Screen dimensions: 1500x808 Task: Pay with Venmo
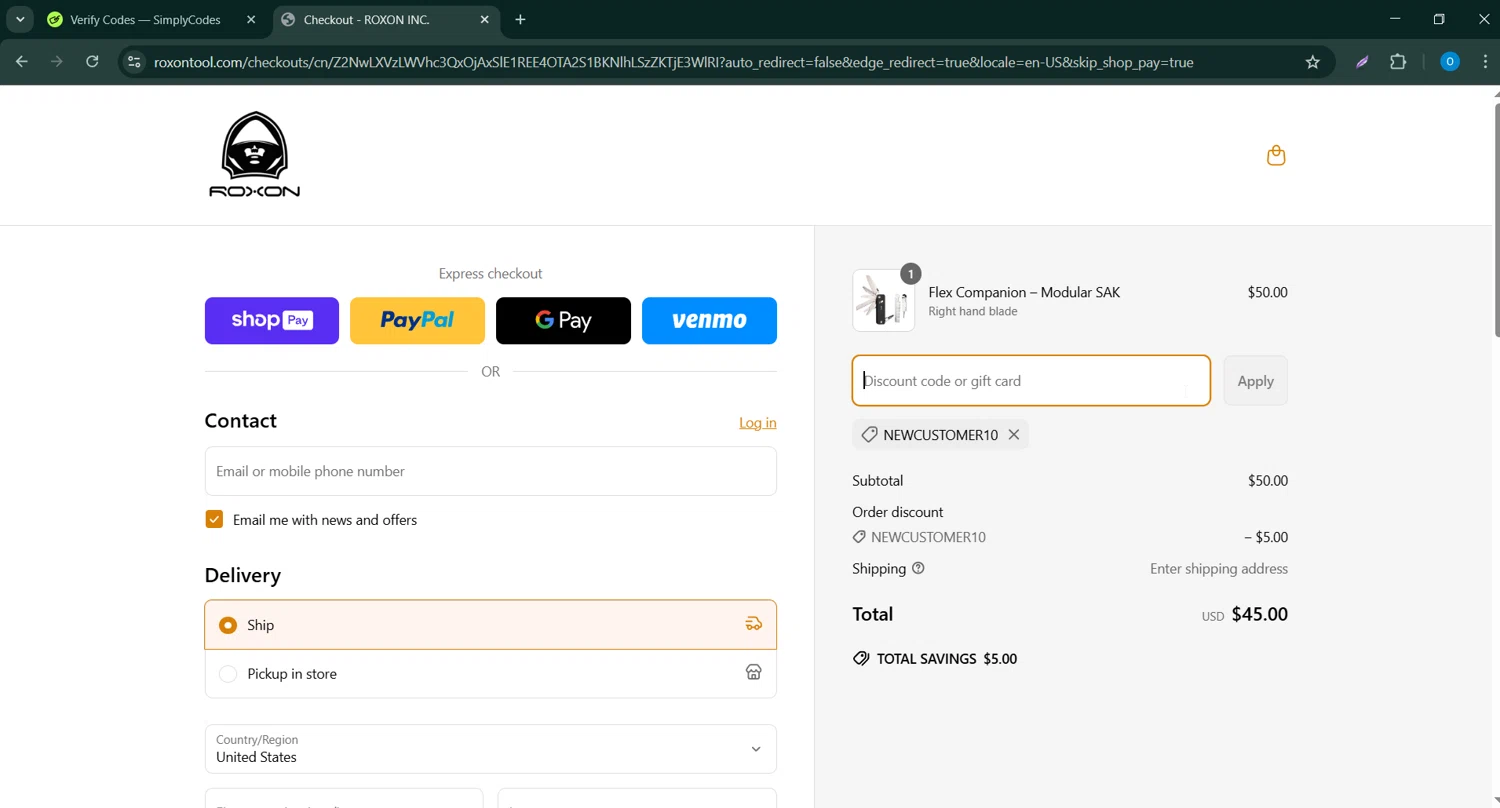pos(709,320)
